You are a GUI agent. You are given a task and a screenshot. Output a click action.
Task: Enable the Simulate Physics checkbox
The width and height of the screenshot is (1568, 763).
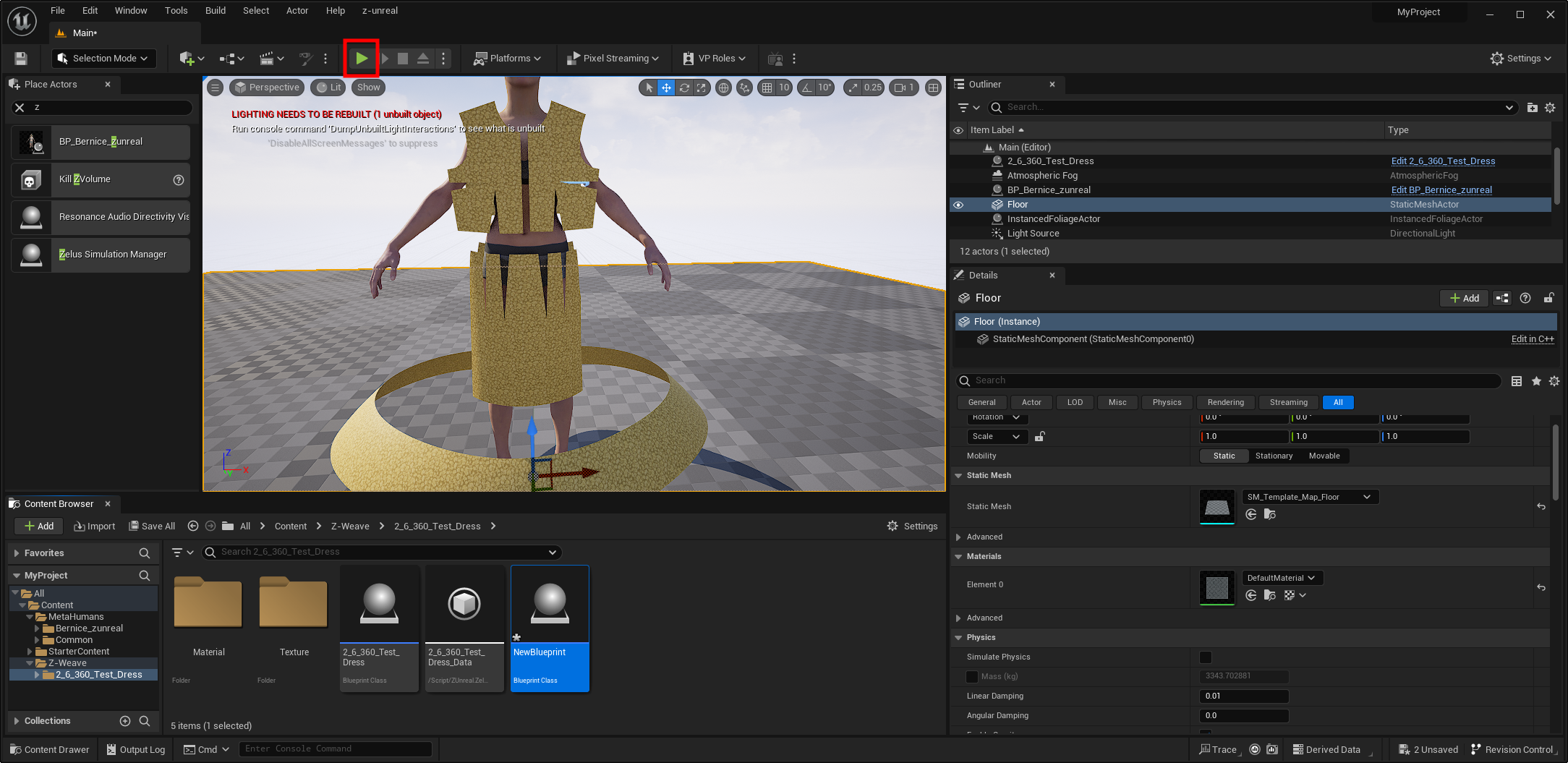(x=1205, y=657)
